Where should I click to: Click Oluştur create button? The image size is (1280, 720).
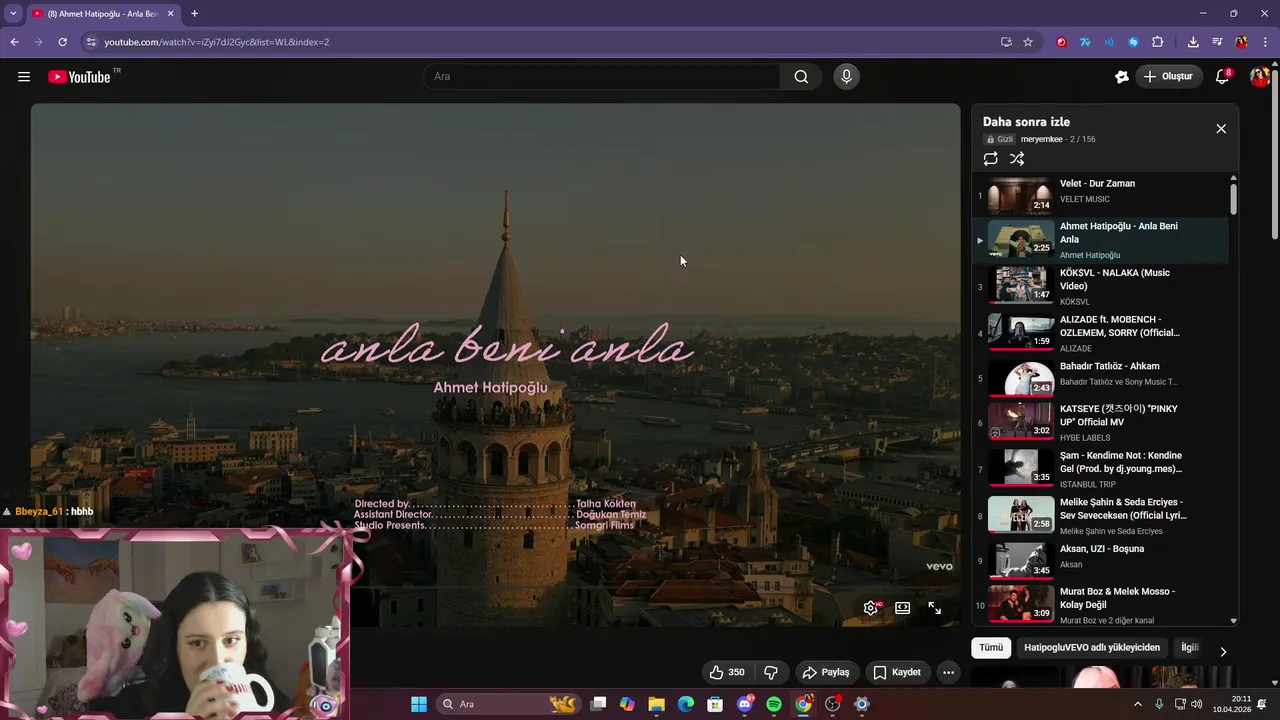[x=1169, y=77]
